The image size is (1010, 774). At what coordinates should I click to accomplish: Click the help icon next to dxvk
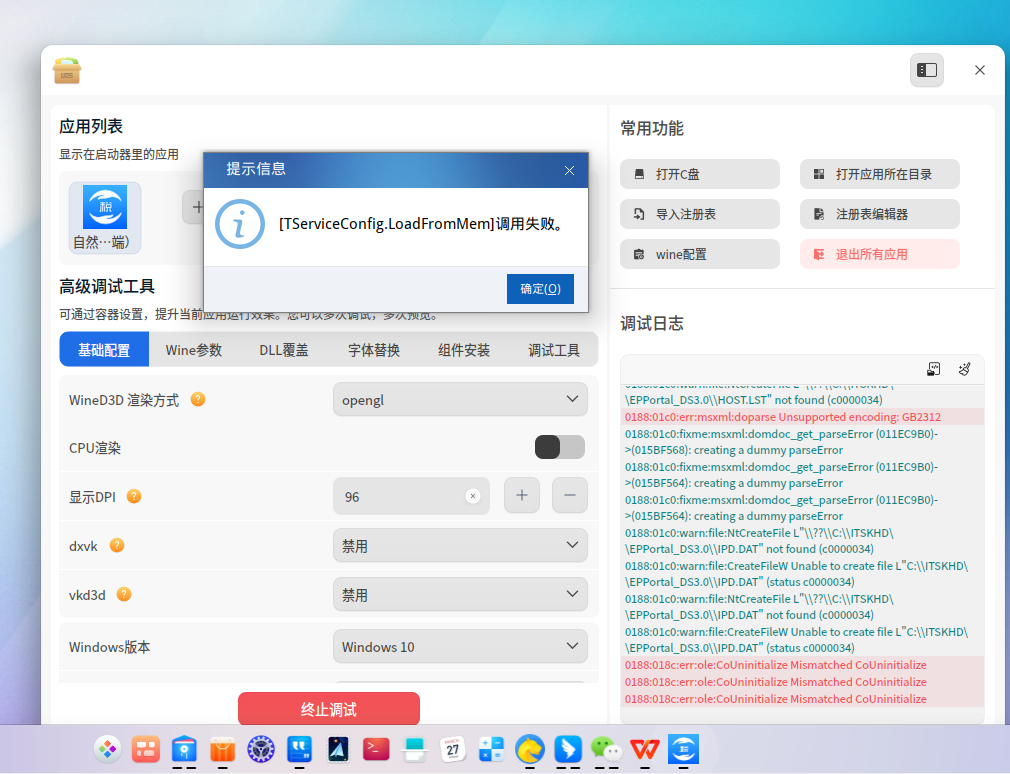click(x=117, y=545)
